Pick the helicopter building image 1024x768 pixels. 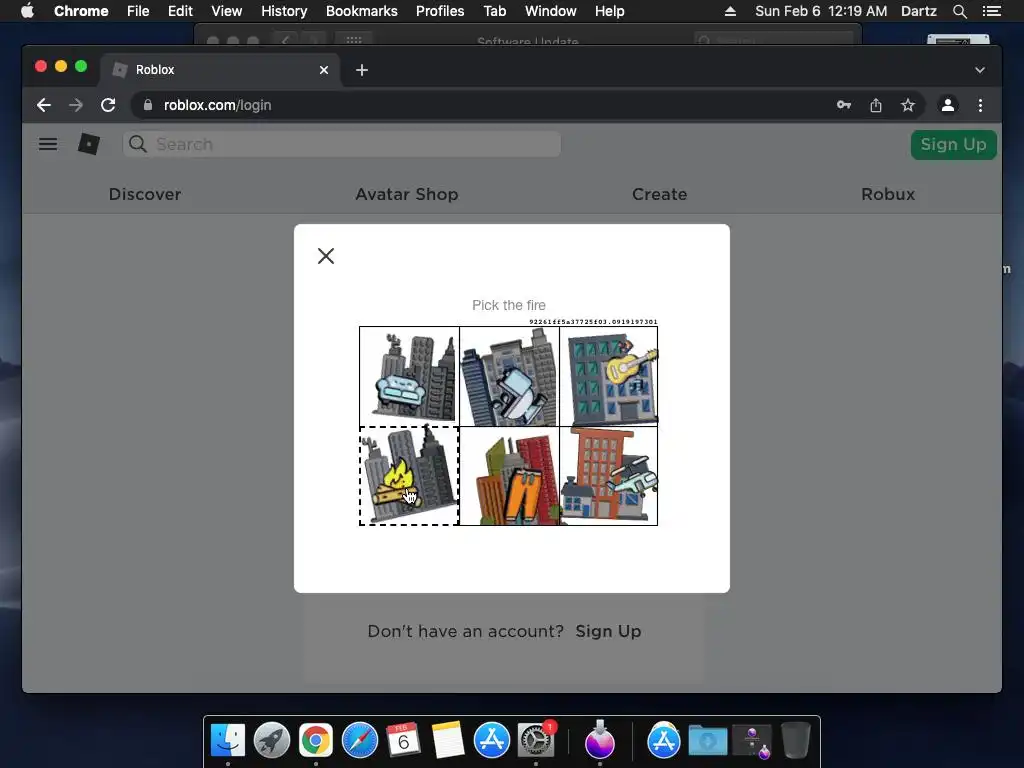click(609, 476)
